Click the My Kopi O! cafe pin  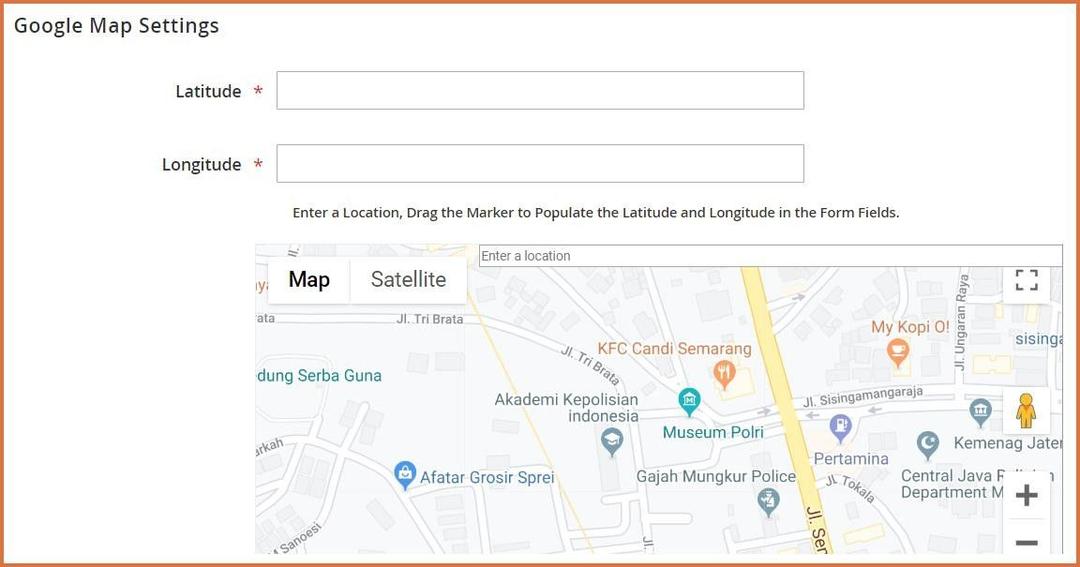pyautogui.click(x=897, y=353)
